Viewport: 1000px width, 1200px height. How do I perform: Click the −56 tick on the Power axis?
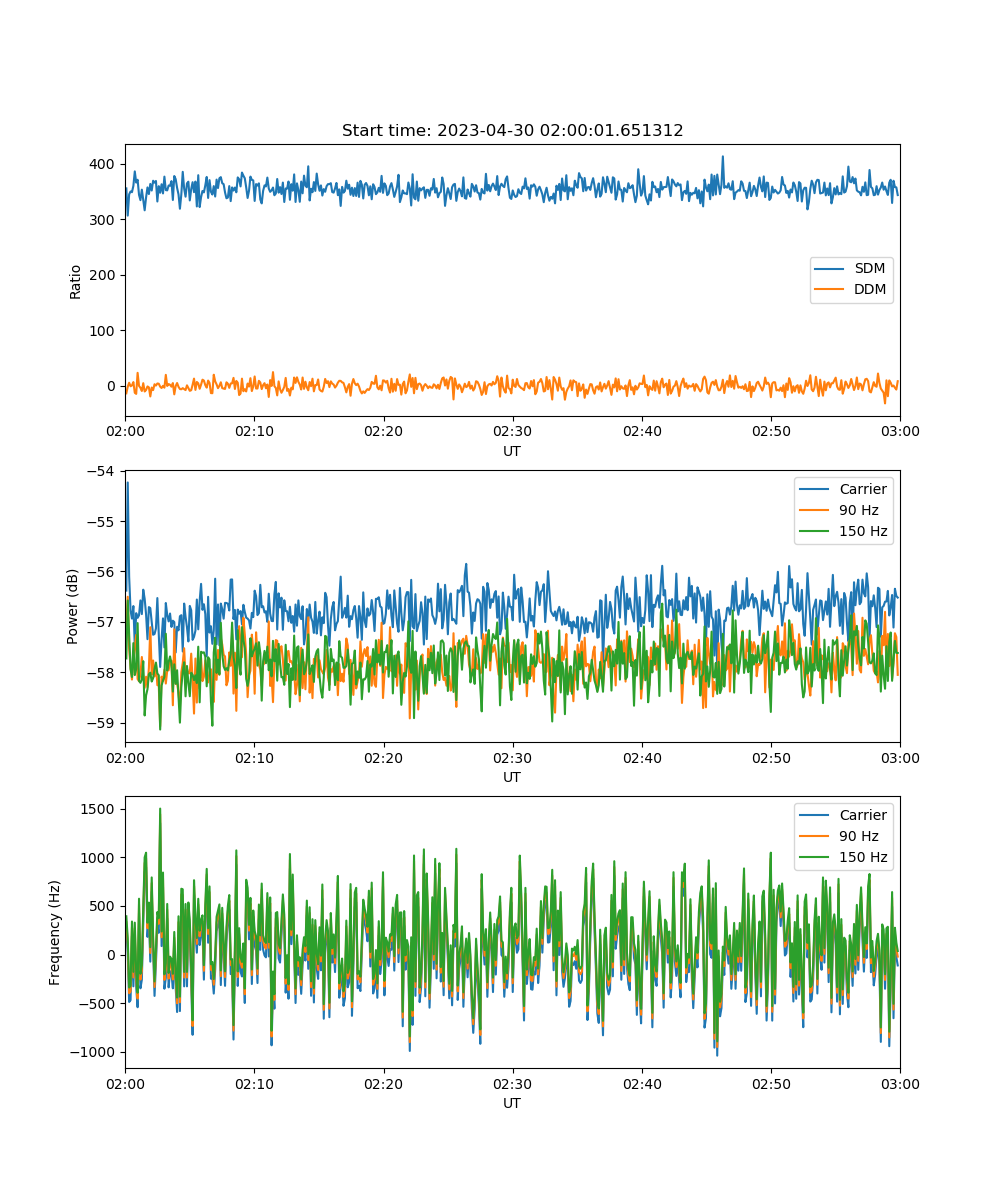[x=103, y=572]
